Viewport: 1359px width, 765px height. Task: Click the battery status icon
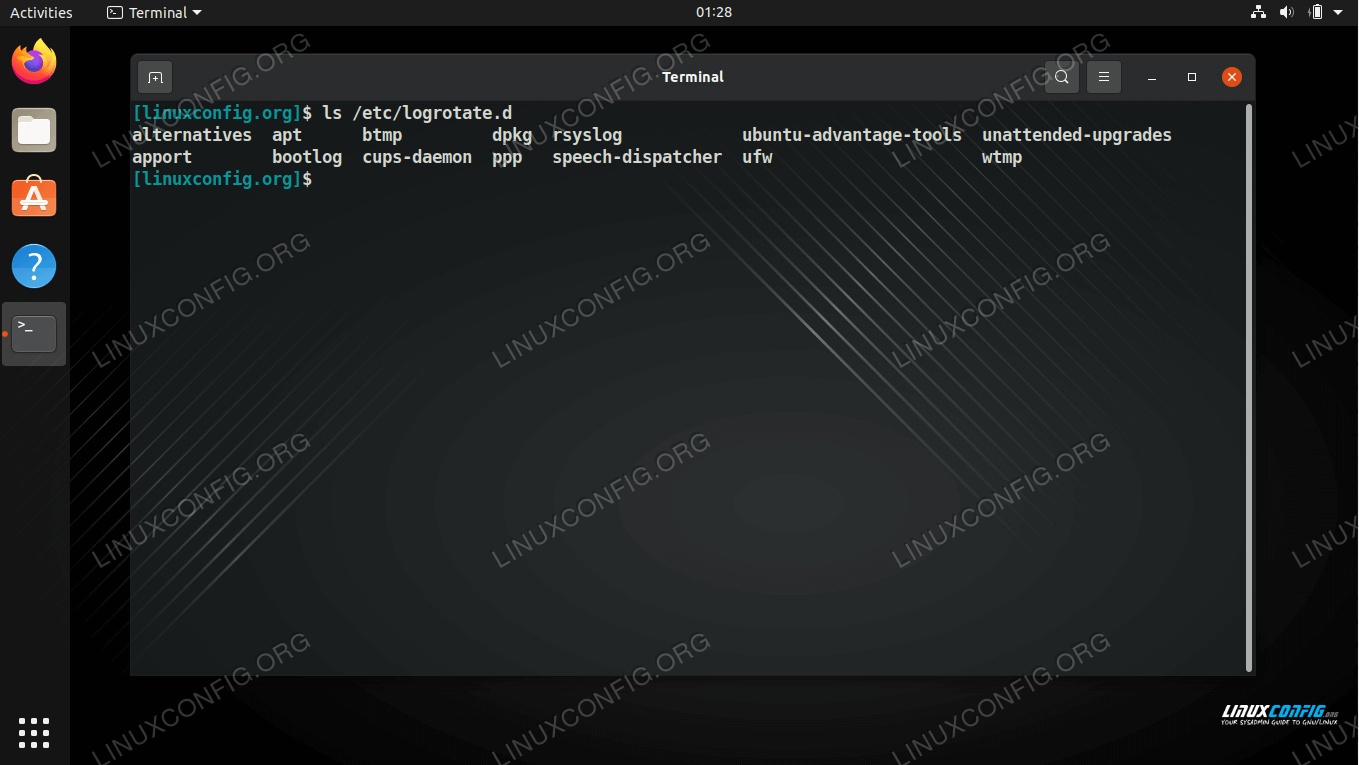1315,12
